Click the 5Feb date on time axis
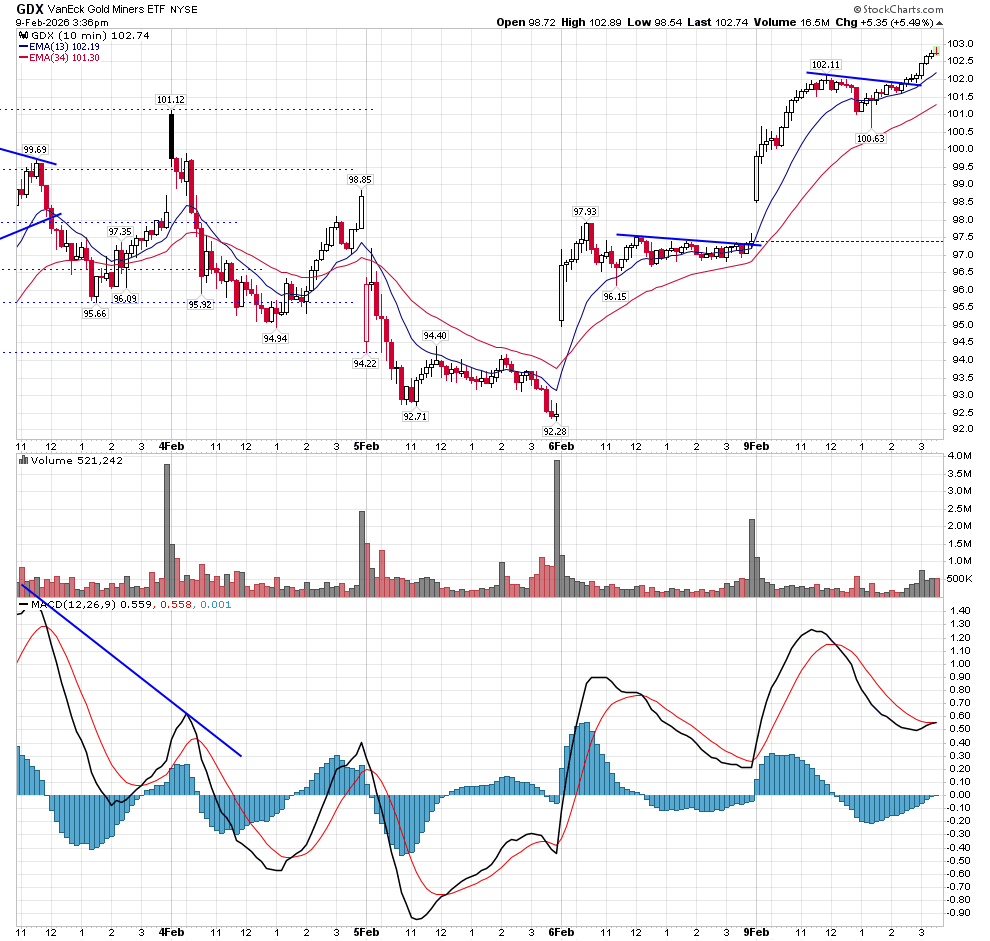The height and width of the screenshot is (941, 990). (366, 445)
